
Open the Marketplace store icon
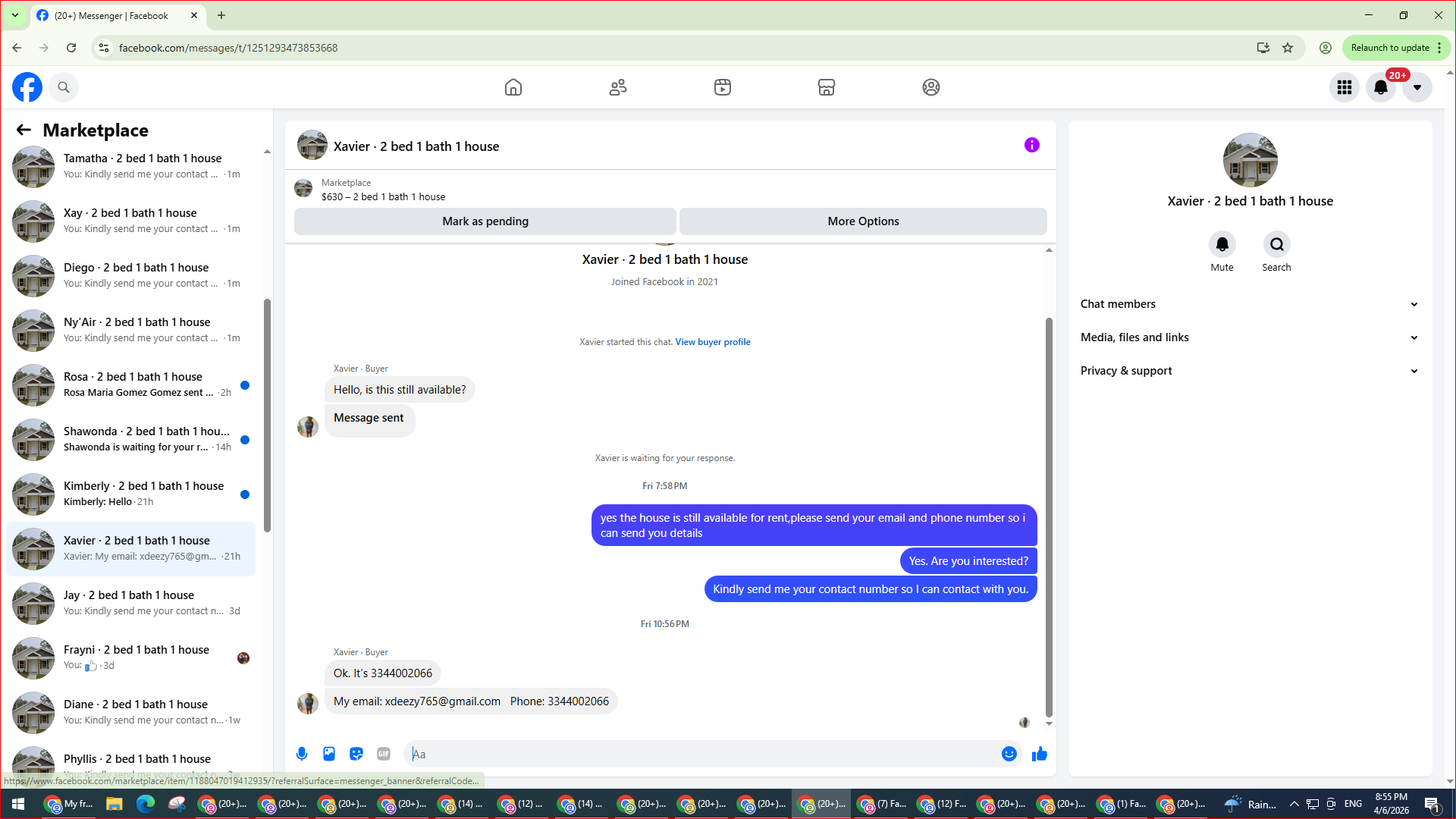pos(827,87)
